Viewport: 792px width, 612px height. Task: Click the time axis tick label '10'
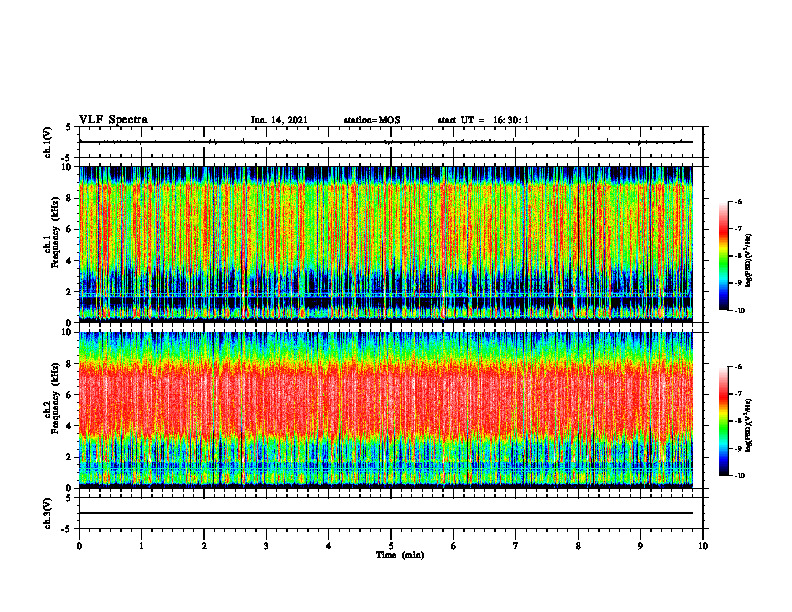click(x=703, y=546)
